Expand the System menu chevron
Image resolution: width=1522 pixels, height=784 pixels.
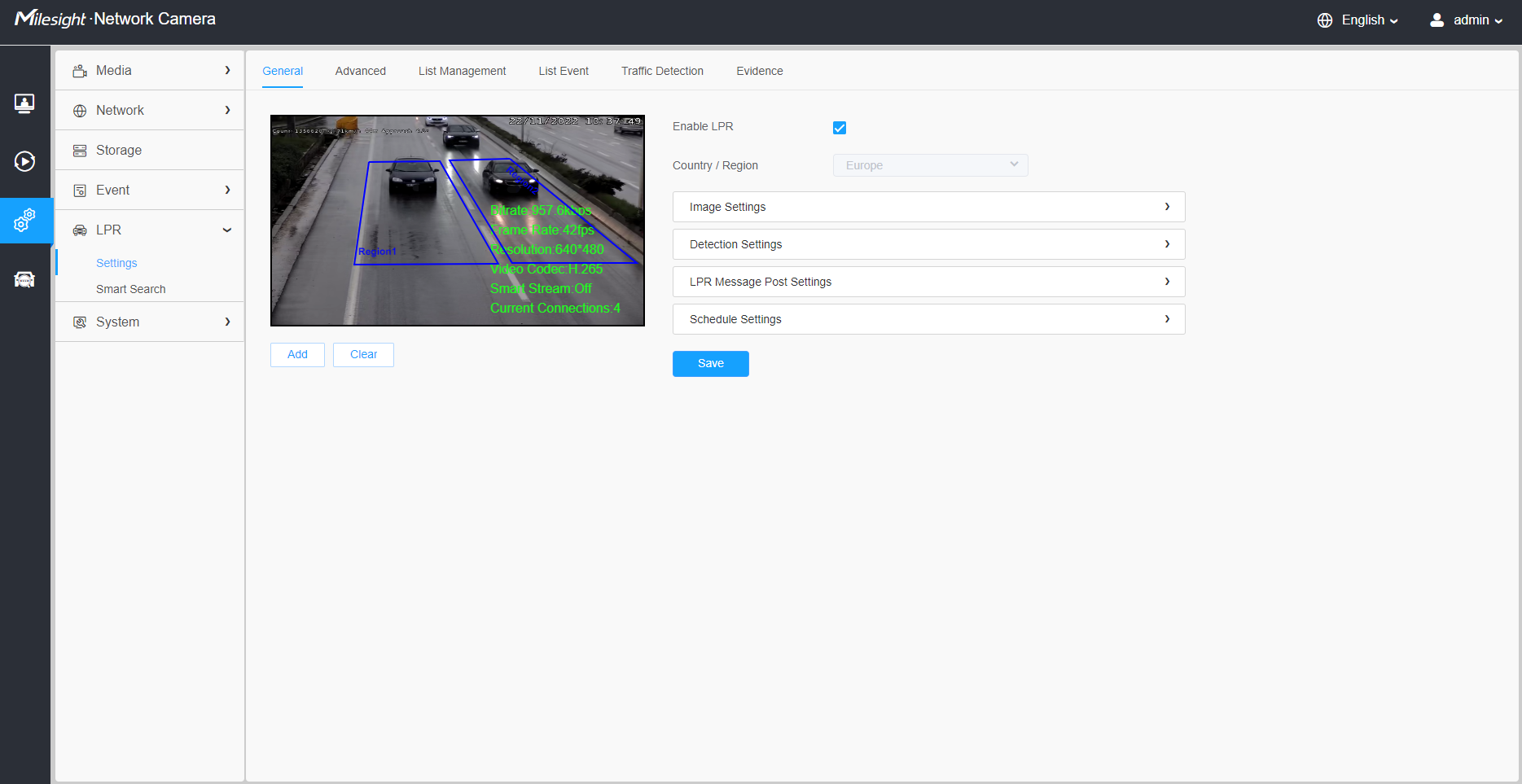click(227, 322)
